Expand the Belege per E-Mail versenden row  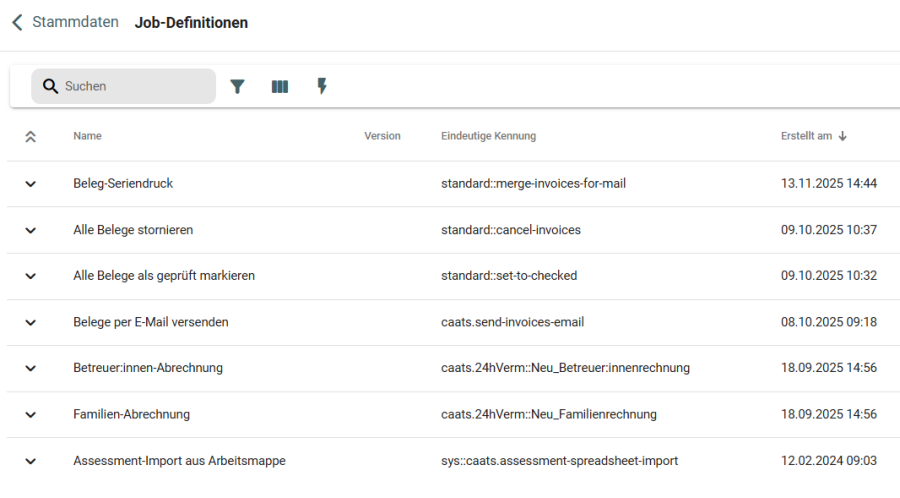(x=30, y=322)
